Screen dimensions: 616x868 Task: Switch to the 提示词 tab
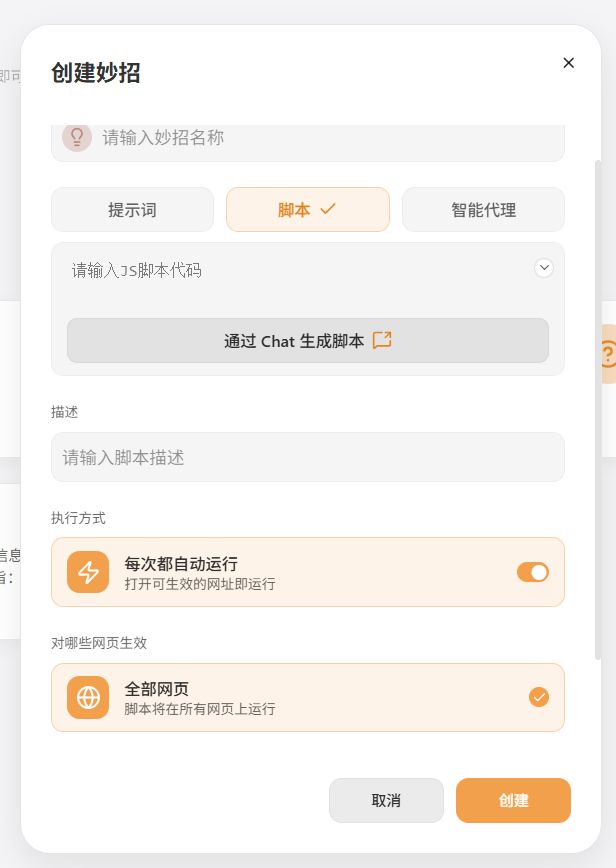(x=133, y=210)
